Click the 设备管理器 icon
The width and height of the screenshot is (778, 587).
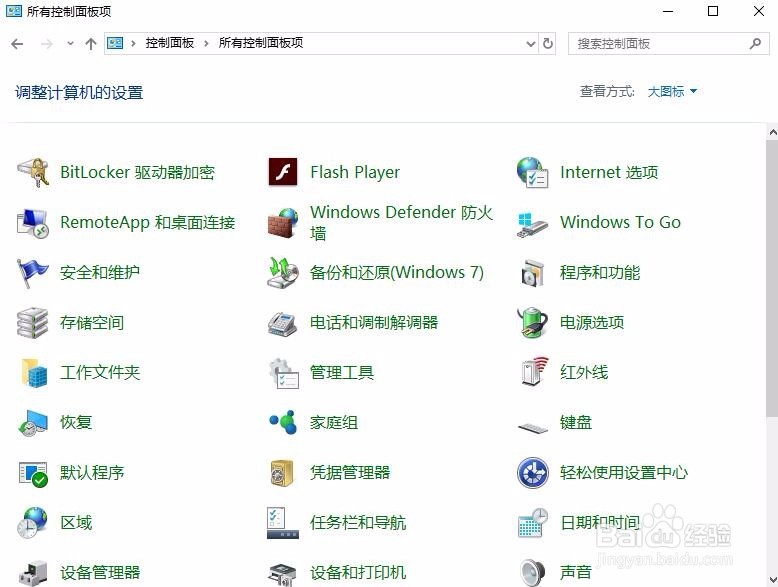pyautogui.click(x=33, y=573)
